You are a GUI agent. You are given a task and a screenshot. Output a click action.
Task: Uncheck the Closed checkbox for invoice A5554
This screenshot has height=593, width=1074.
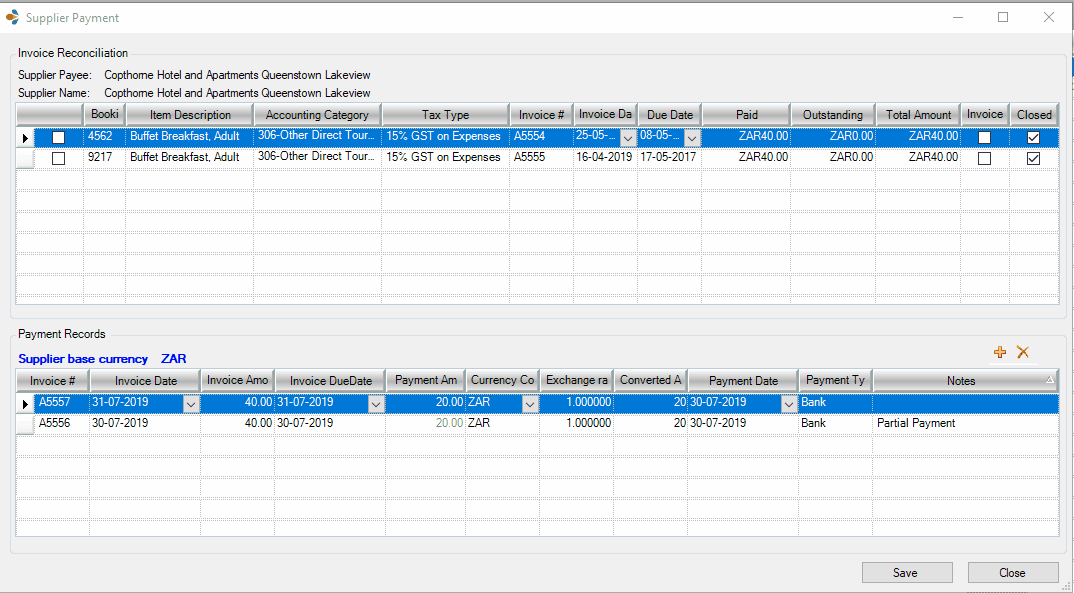click(1034, 137)
